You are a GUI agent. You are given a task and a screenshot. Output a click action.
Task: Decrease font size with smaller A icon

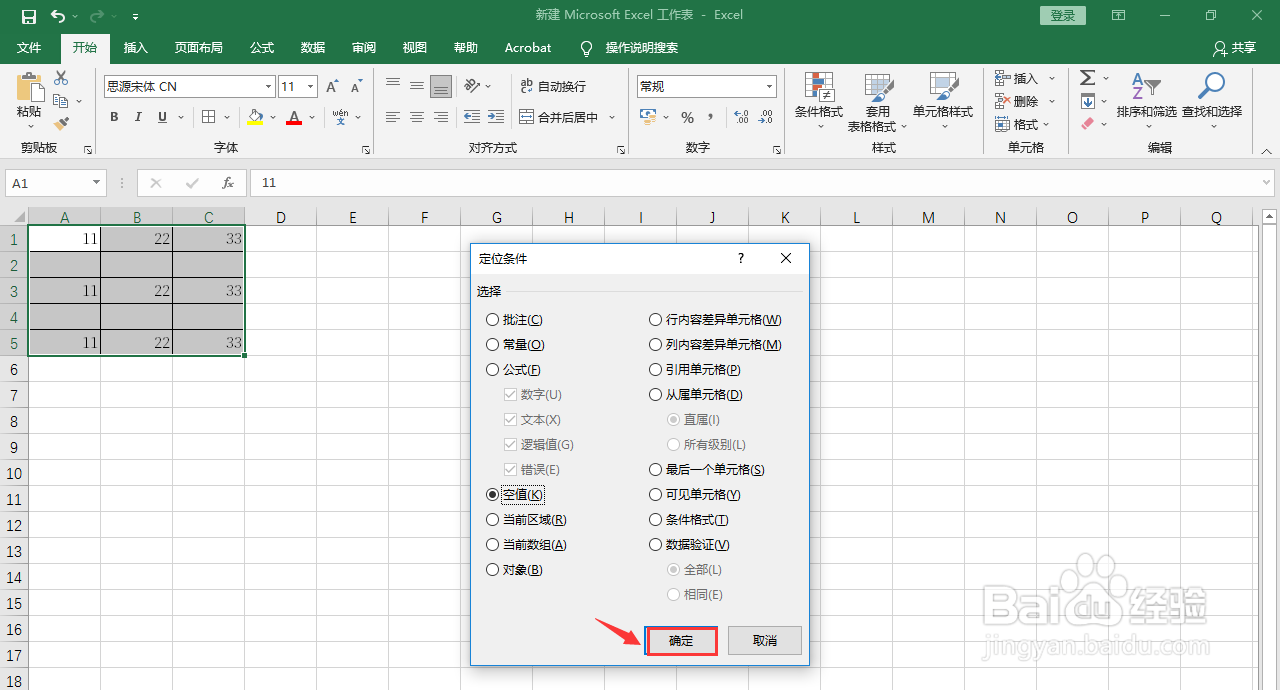(x=357, y=87)
